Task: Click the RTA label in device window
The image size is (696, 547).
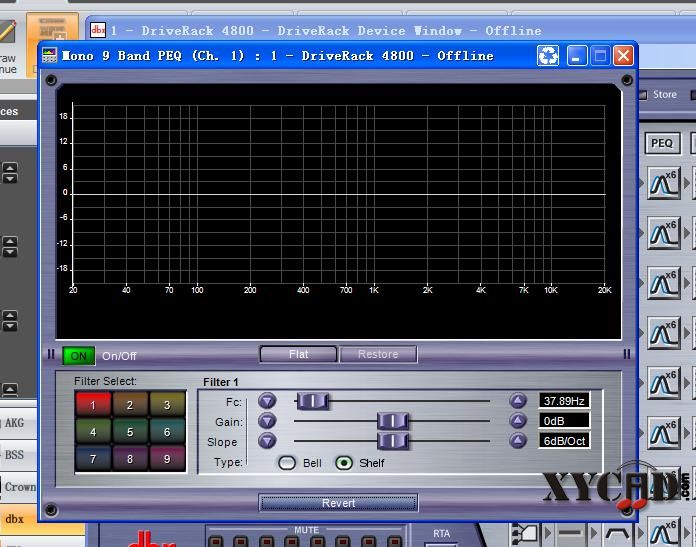Action: [x=441, y=533]
